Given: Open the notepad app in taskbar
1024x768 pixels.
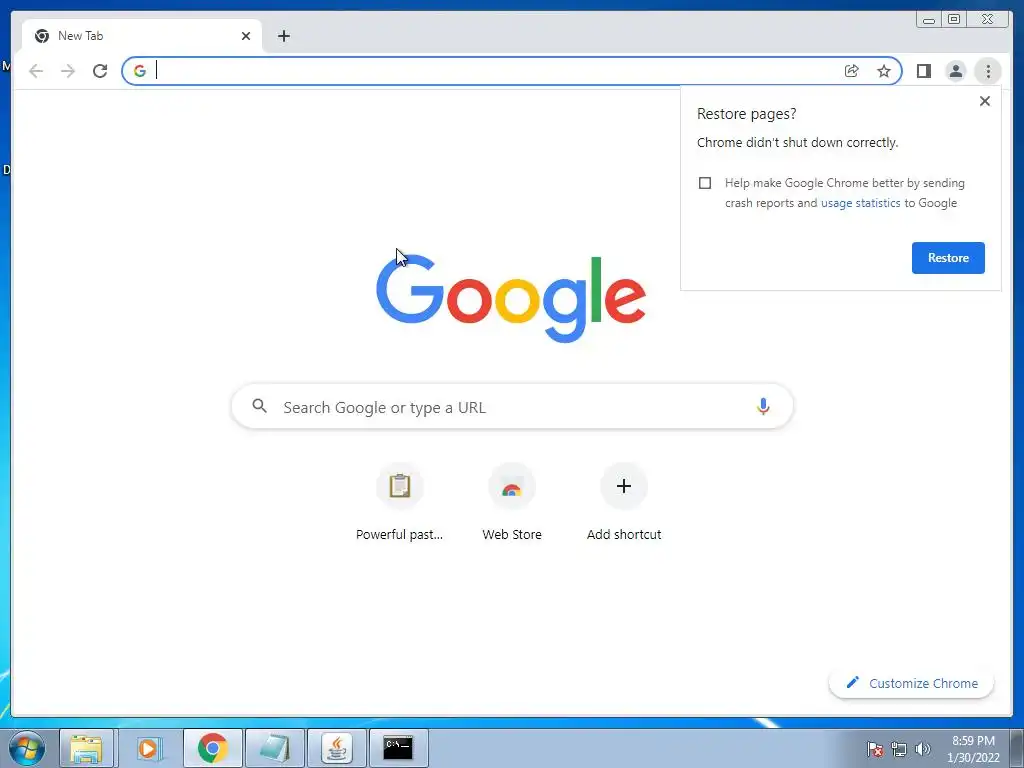Looking at the screenshot, I should point(274,748).
